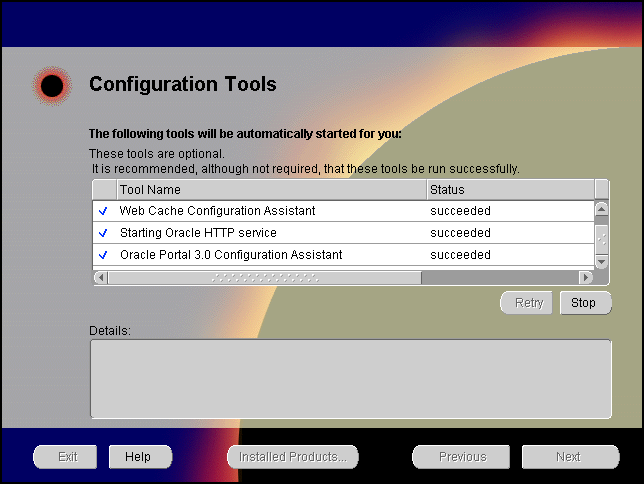This screenshot has width=644, height=484.
Task: Click checkmark beside Starting Oracle HTTP service
Action: click(103, 233)
